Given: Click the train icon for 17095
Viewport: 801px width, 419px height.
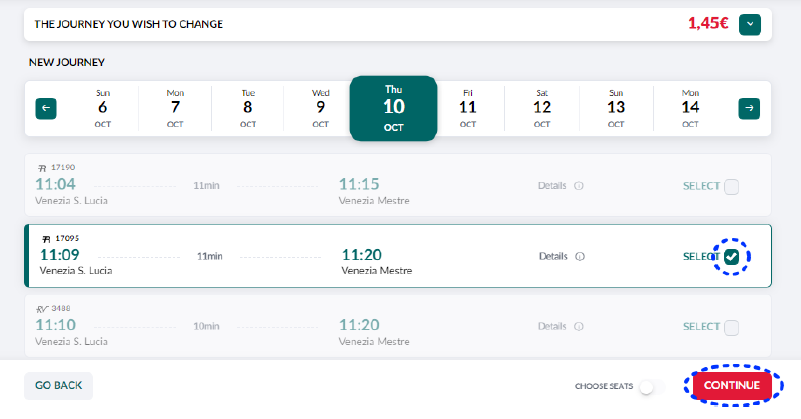Looking at the screenshot, I should point(46,239).
